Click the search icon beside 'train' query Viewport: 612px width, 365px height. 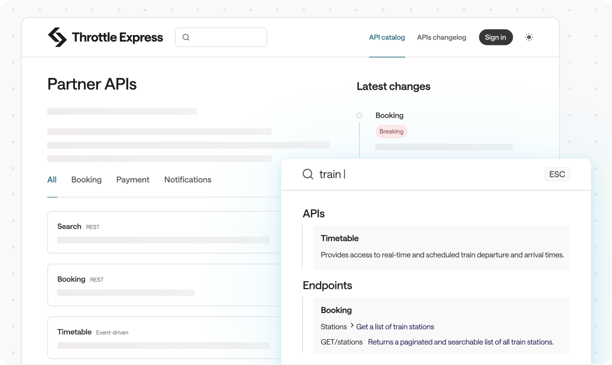click(x=308, y=174)
